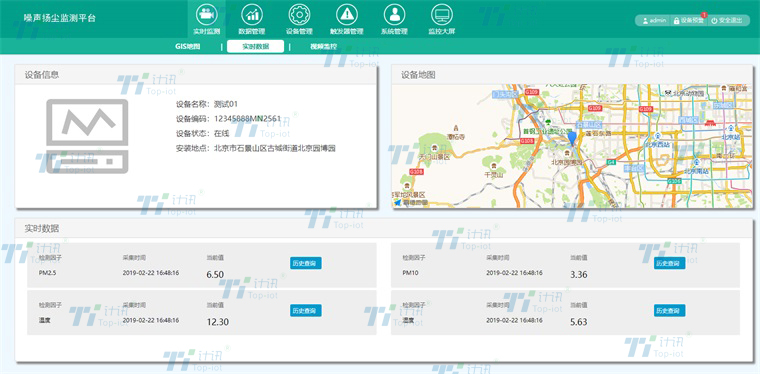Click 历史查询 for PM10
Viewport: 760px width, 374px height.
[x=669, y=263]
